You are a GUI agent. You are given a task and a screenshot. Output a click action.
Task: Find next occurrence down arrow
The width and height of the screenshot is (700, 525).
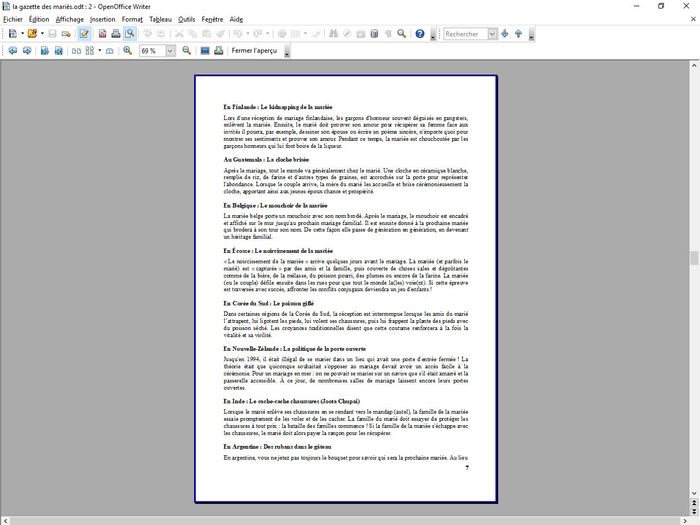coord(505,33)
